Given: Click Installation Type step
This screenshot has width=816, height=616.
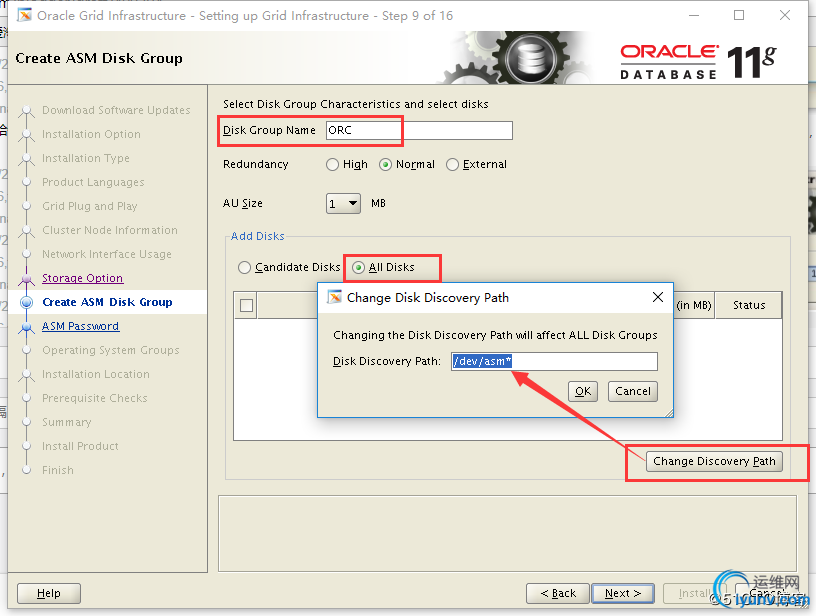Looking at the screenshot, I should 86,158.
